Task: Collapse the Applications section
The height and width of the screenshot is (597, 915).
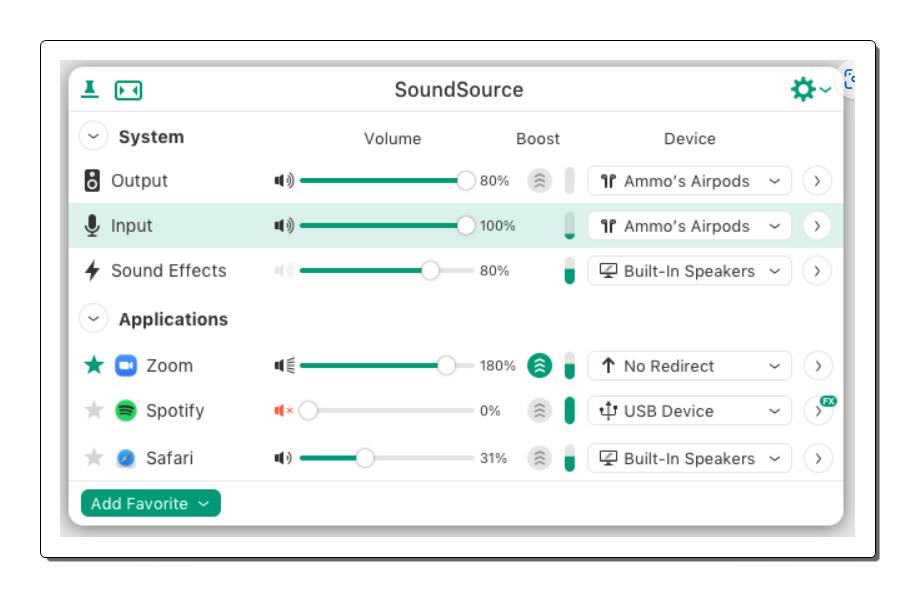Action: tap(93, 319)
